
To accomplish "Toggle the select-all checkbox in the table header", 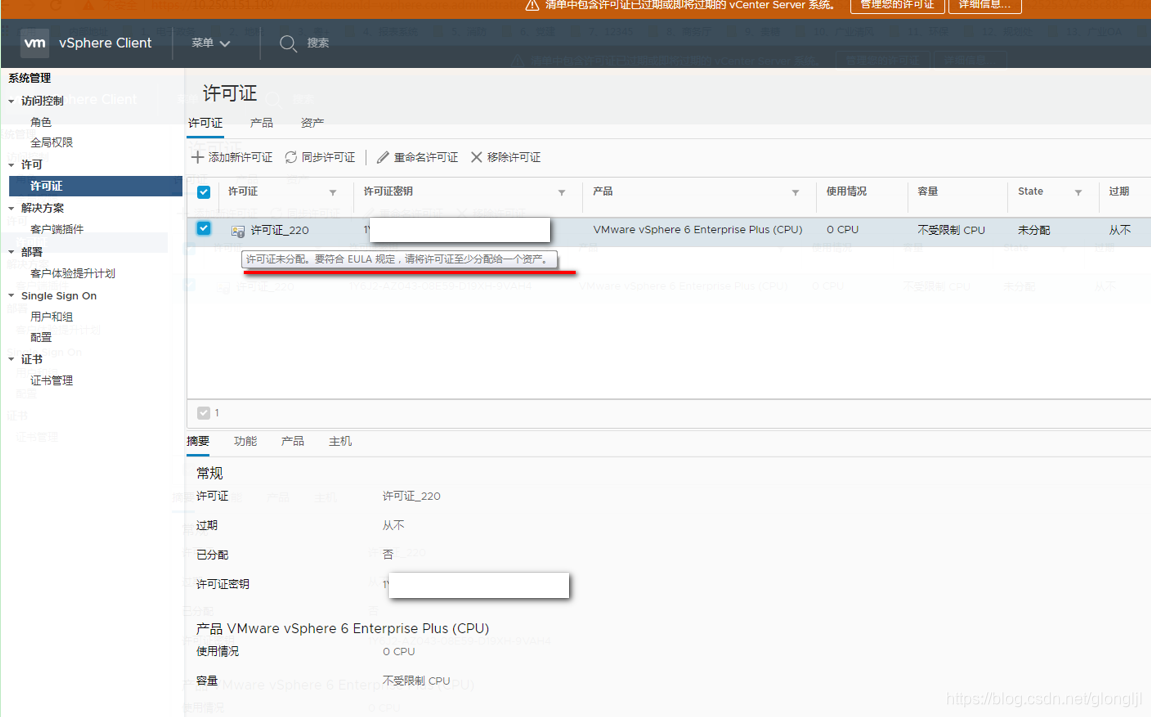I will pyautogui.click(x=204, y=192).
